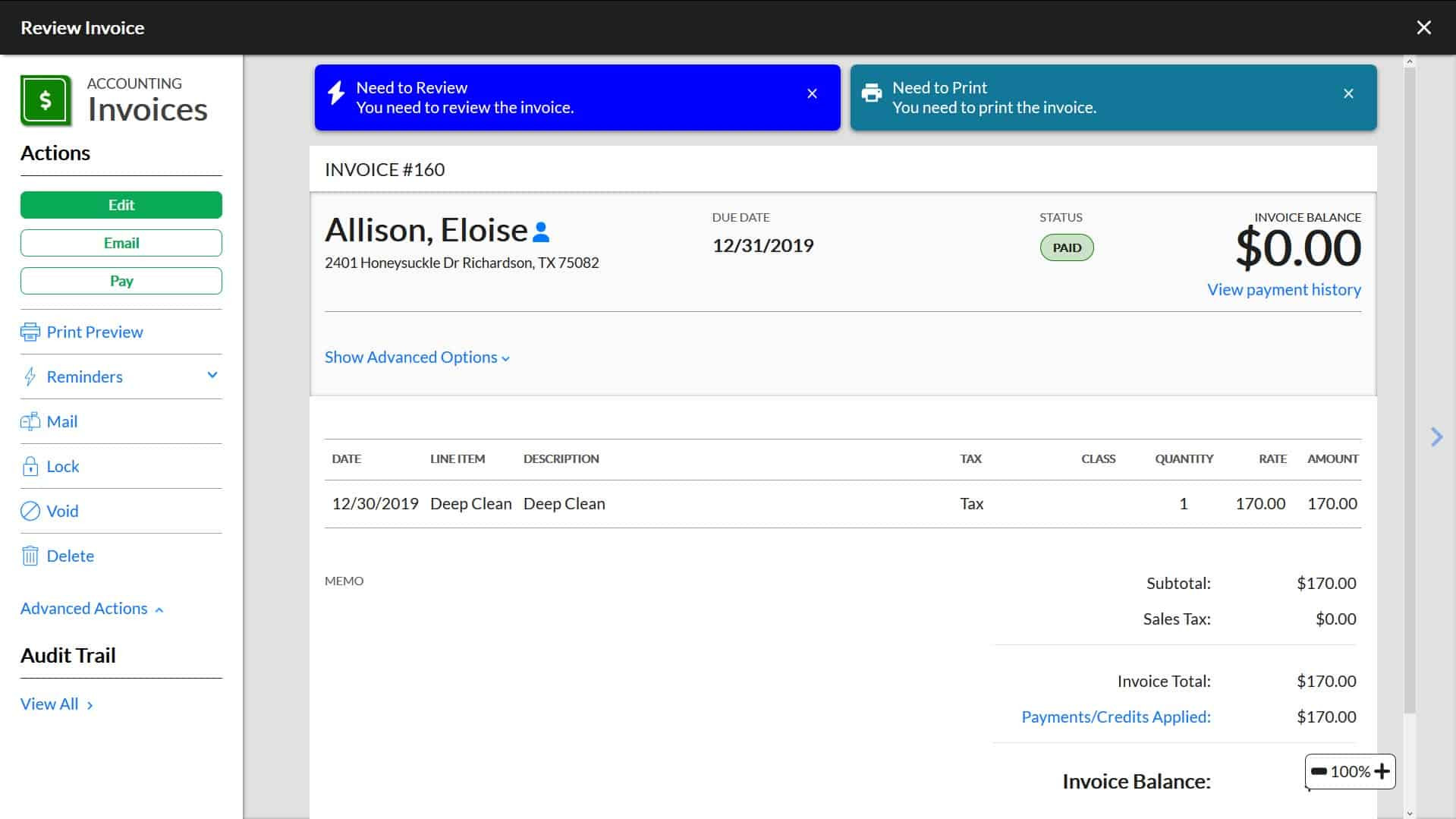Click the DESCRIPTION column header
The height and width of the screenshot is (819, 1456).
point(561,458)
